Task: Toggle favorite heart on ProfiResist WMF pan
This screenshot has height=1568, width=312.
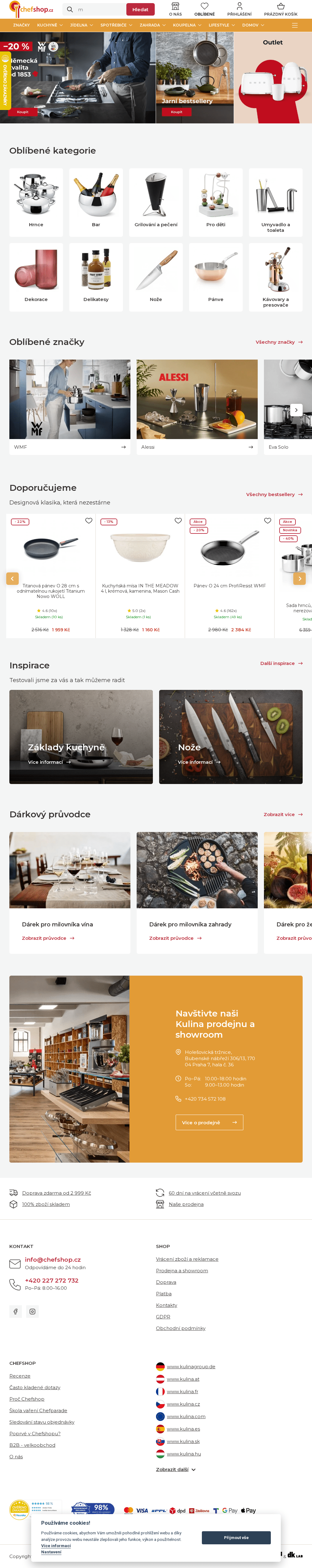Action: click(267, 520)
